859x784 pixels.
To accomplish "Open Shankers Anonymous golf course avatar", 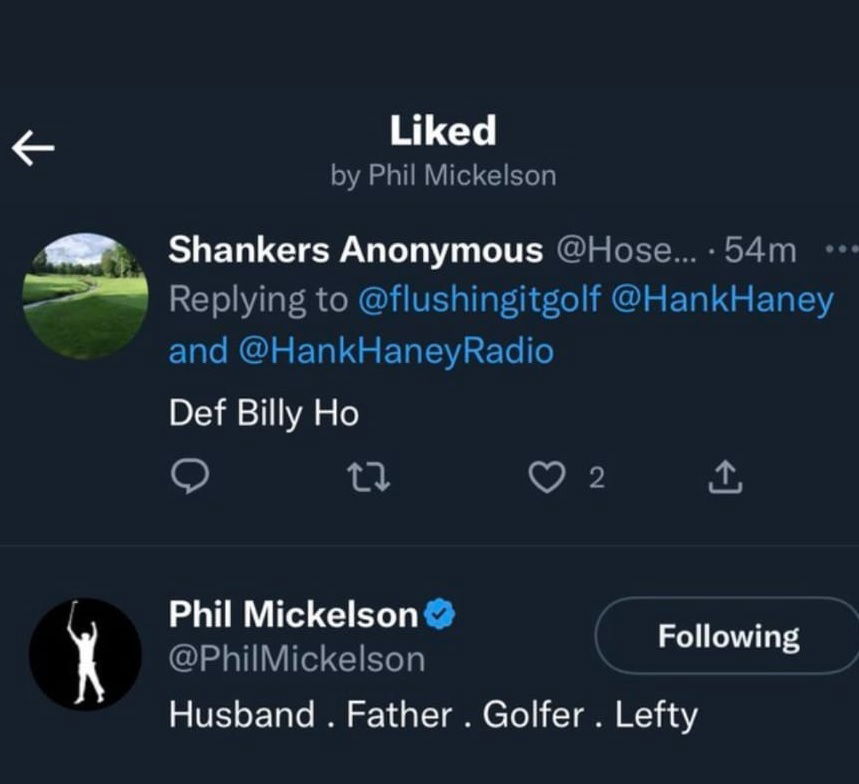I will [x=85, y=296].
